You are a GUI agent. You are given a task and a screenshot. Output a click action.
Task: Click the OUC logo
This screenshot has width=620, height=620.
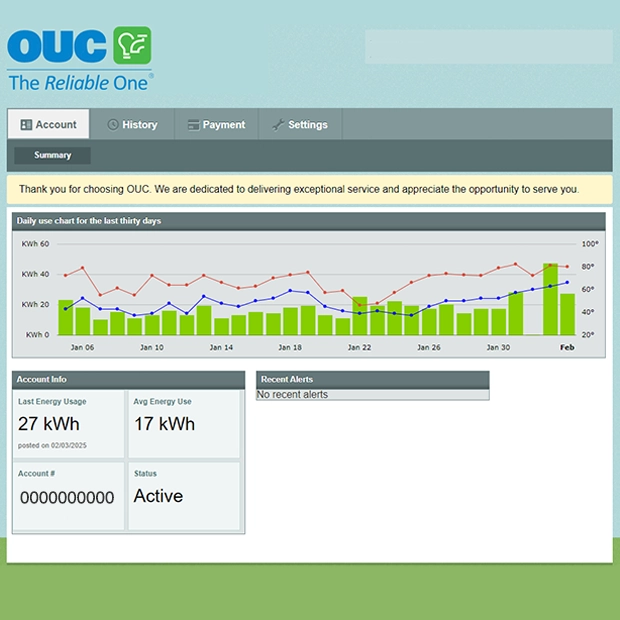pos(80,59)
